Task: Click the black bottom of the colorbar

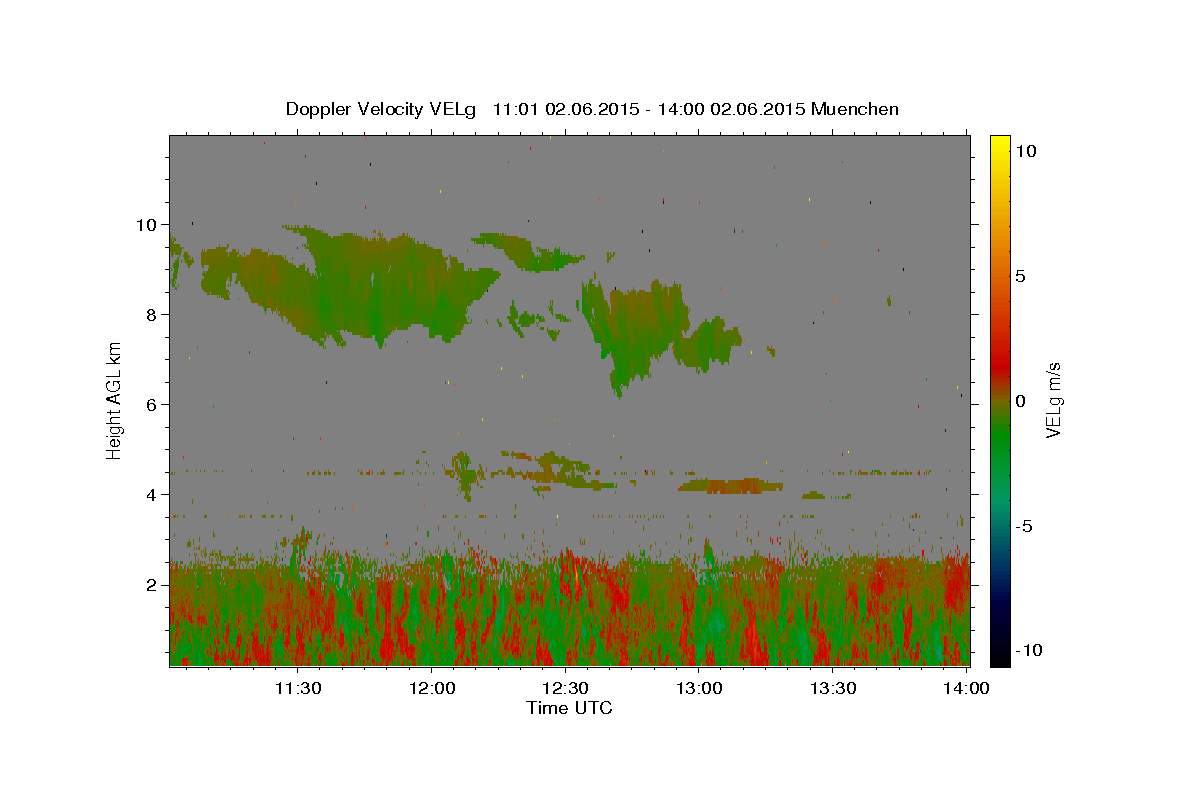Action: [1000, 656]
